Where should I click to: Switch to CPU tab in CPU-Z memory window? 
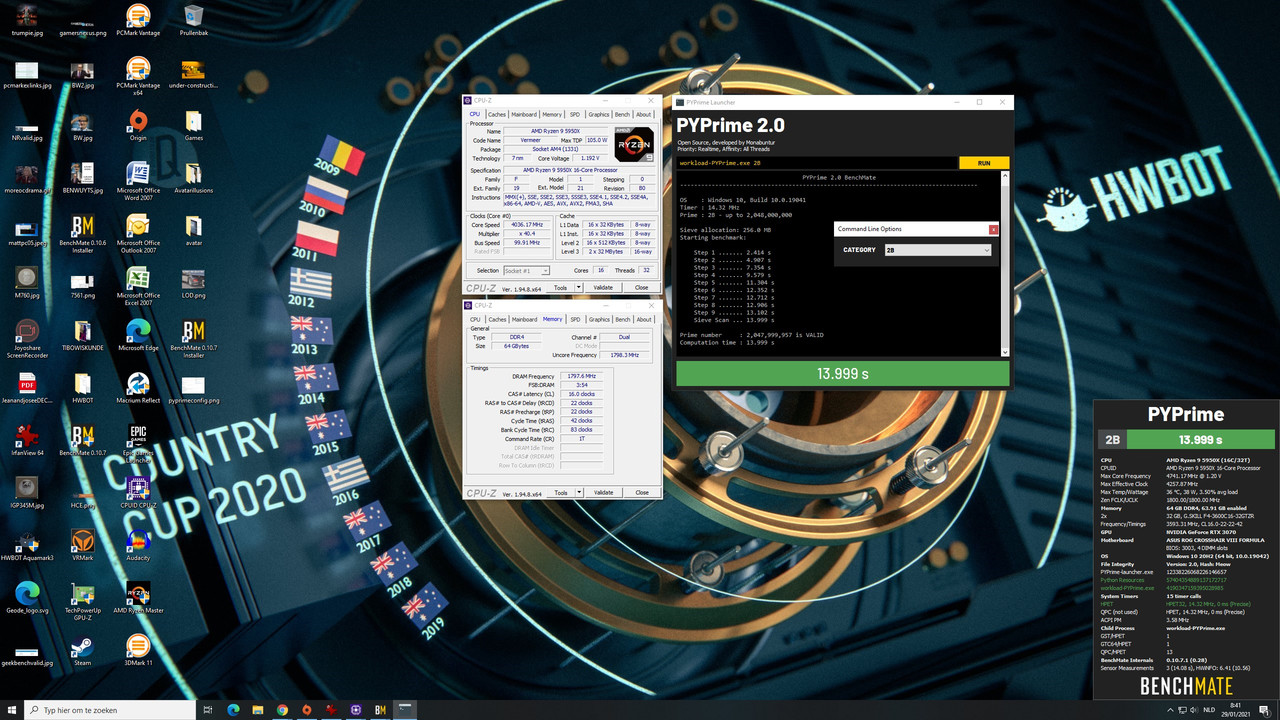[x=475, y=319]
